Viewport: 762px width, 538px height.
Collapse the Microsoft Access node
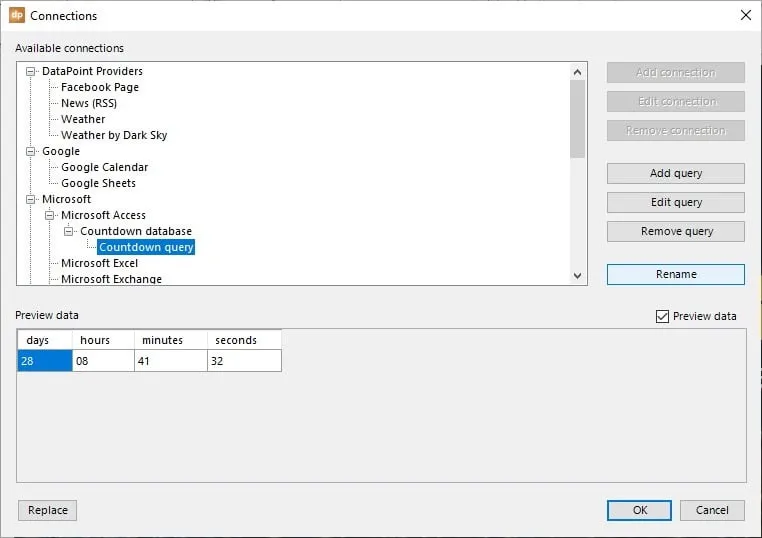point(50,215)
